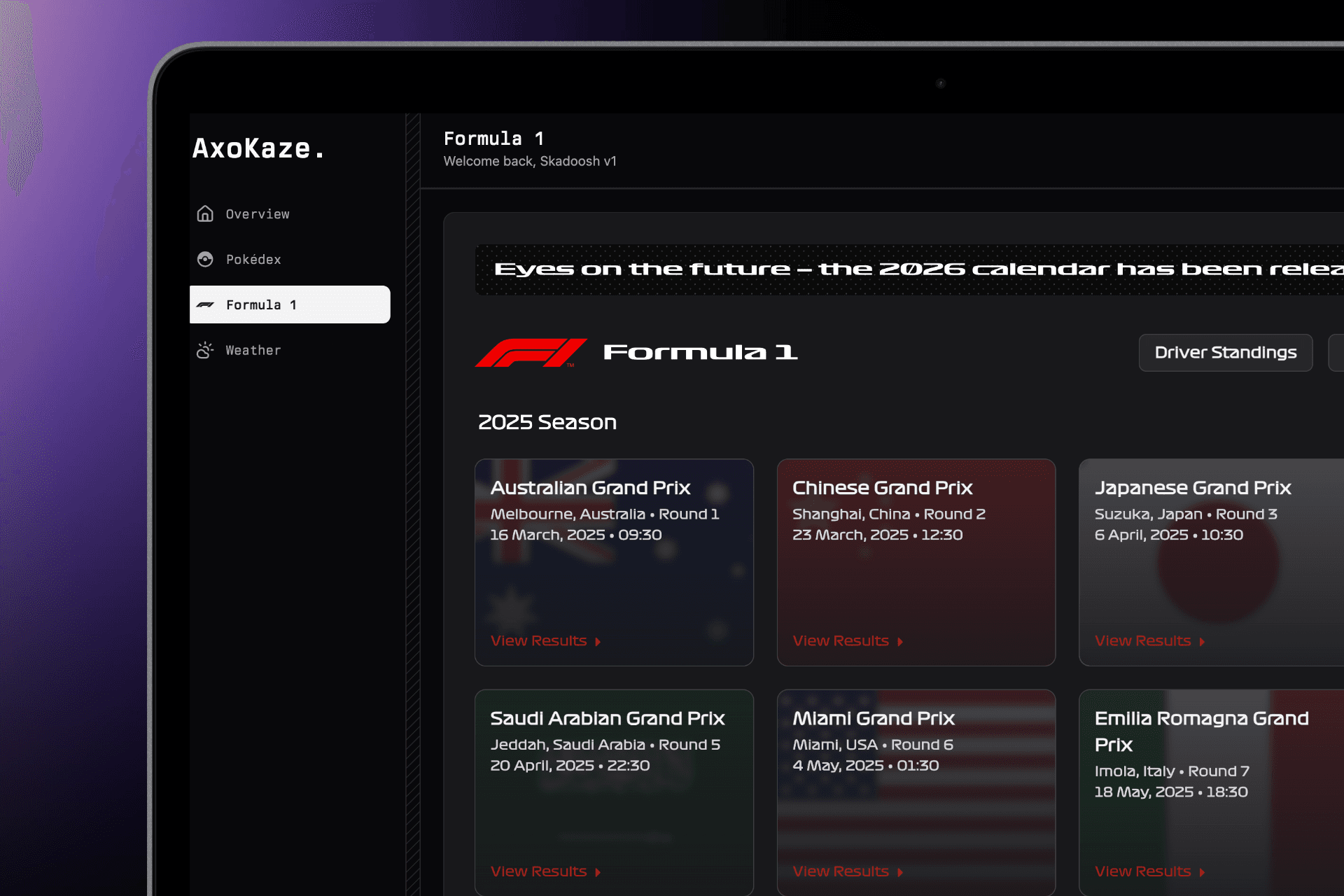View Results for Saudi Arabian Grand Prix
The width and height of the screenshot is (1344, 896).
pyautogui.click(x=538, y=871)
